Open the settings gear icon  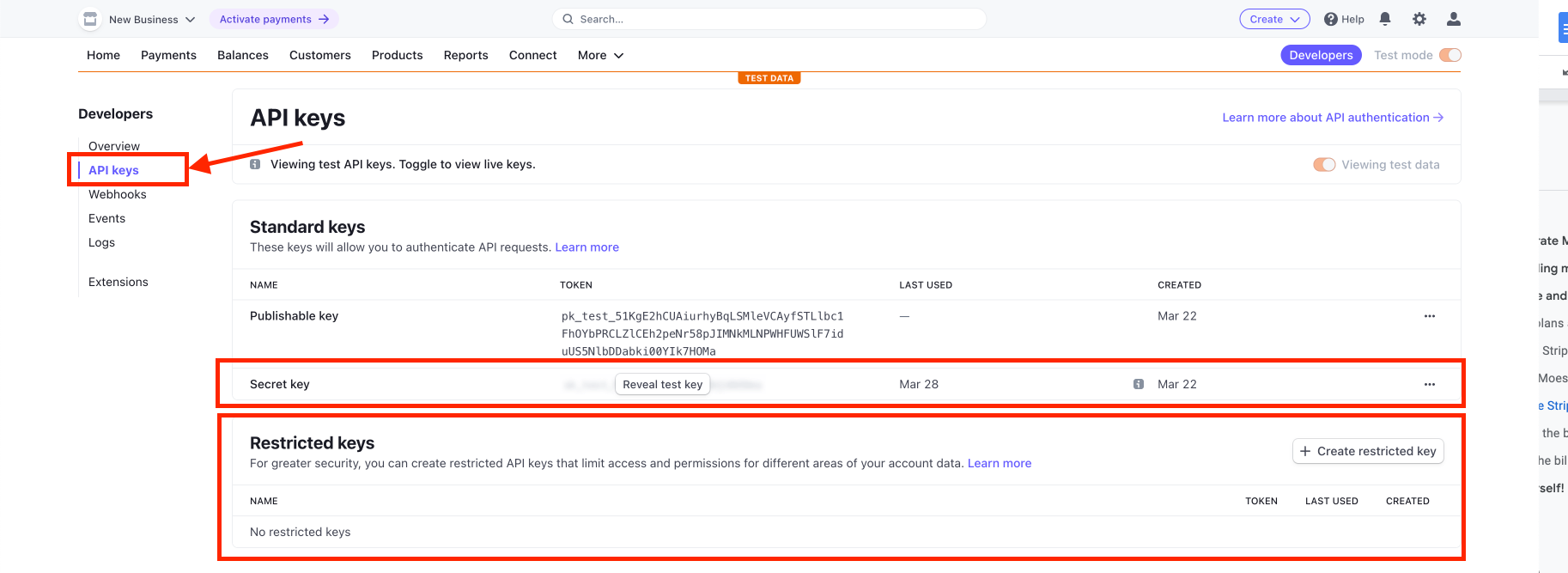click(x=1419, y=19)
